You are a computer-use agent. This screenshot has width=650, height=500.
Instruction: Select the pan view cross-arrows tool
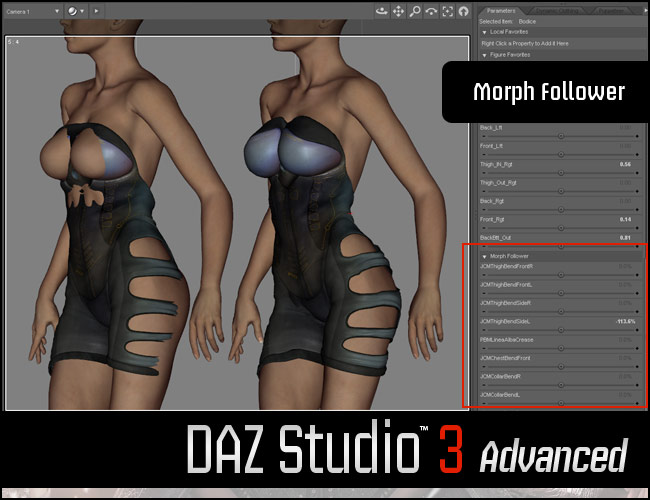(x=398, y=11)
